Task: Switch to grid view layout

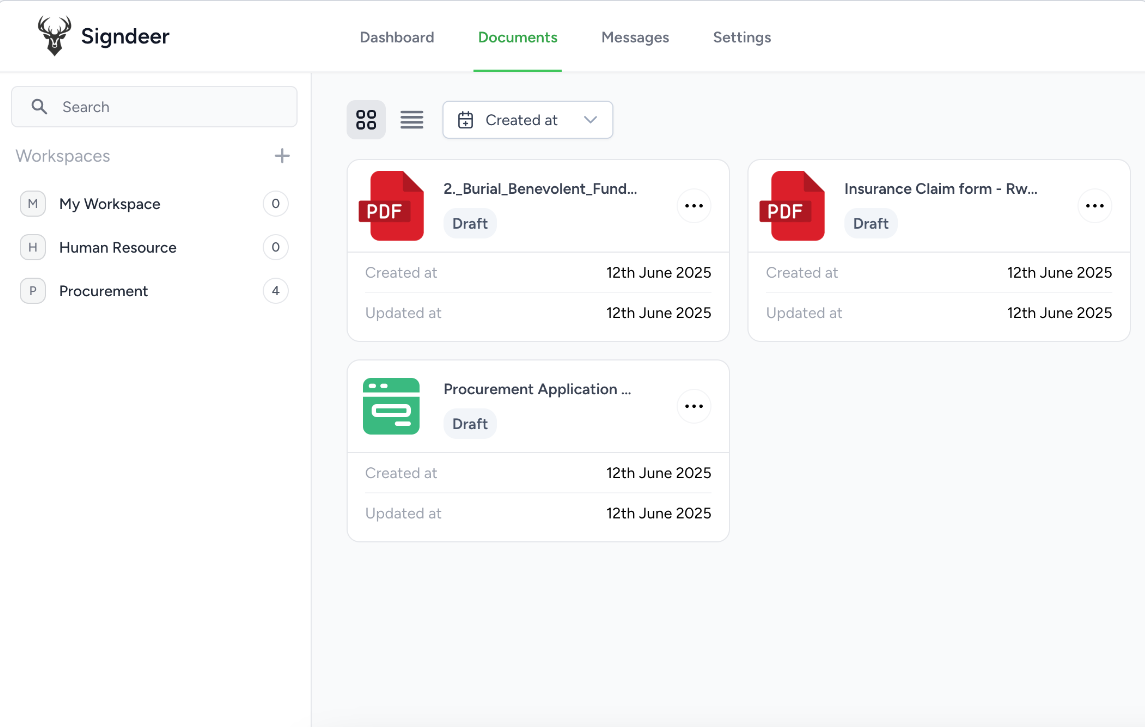Action: coord(366,119)
